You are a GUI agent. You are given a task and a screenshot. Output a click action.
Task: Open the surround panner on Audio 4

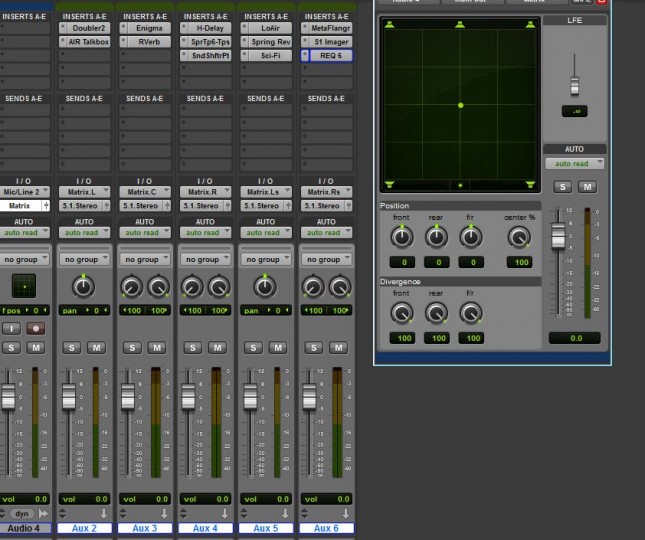point(23,287)
